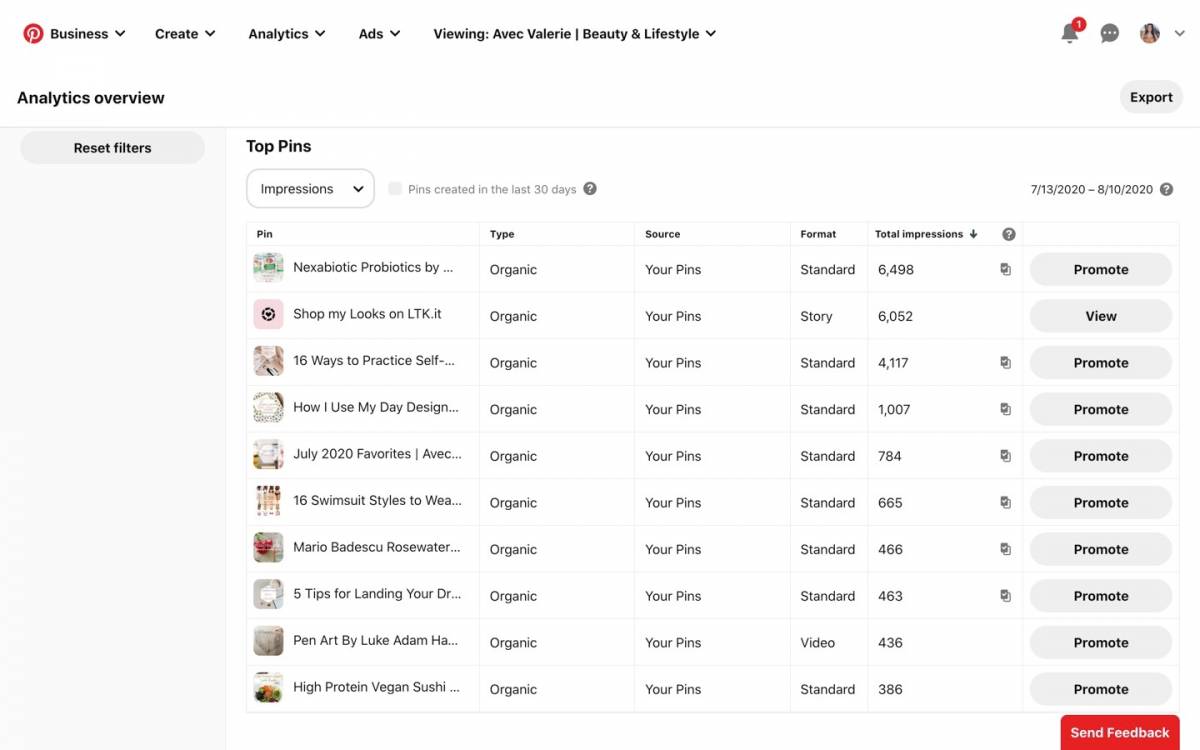Expand the Viewing: Avec Valerie account switcher

(x=574, y=34)
